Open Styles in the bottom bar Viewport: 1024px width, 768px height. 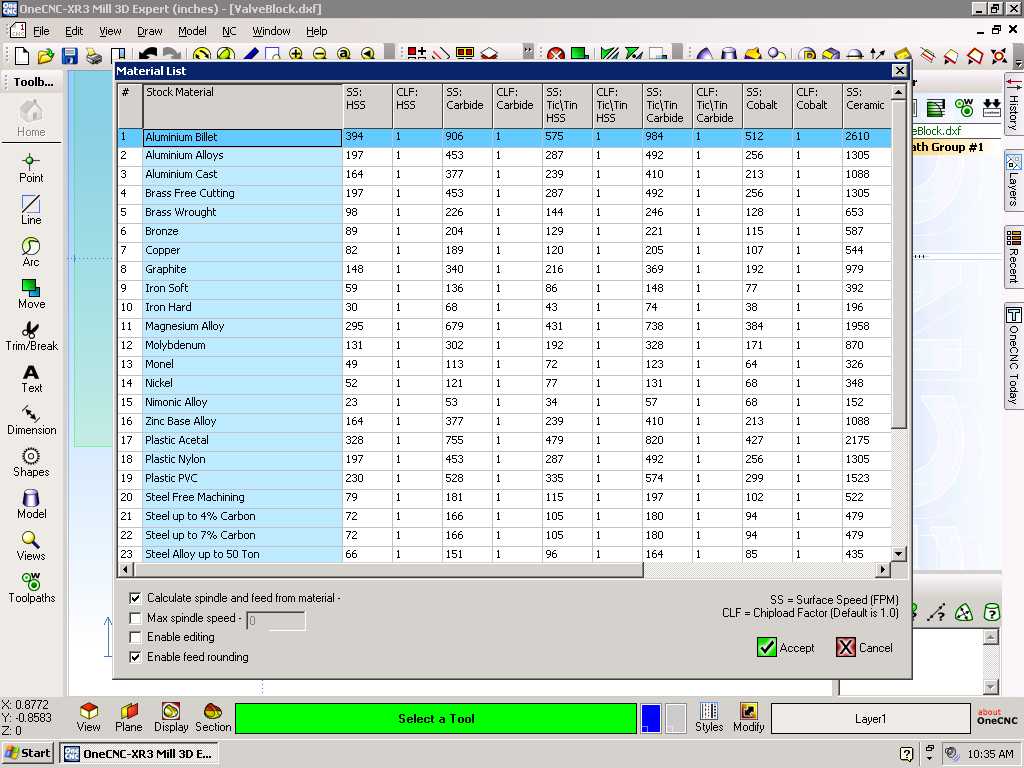[709, 718]
